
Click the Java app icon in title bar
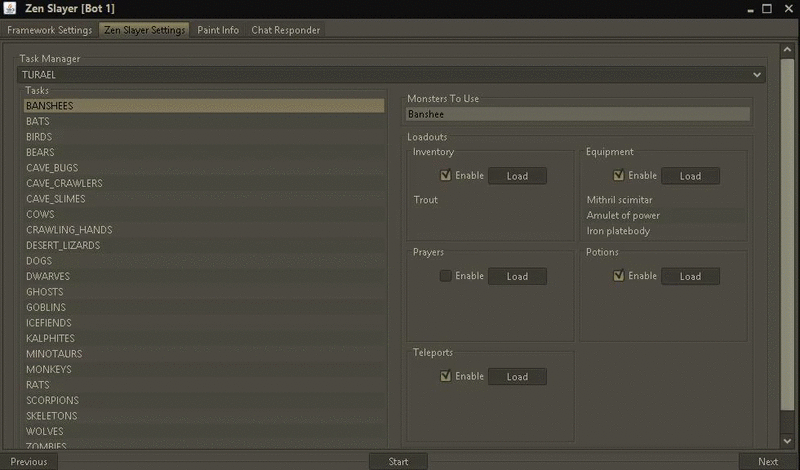click(10, 8)
